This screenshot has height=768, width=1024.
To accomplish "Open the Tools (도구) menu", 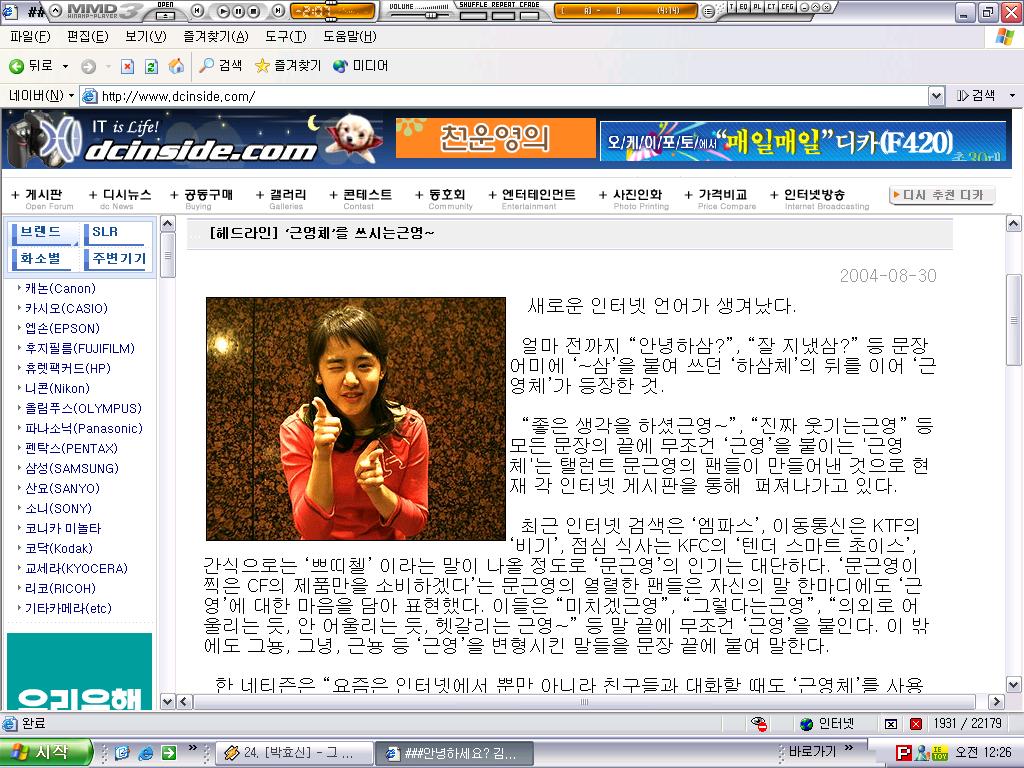I will coord(285,37).
